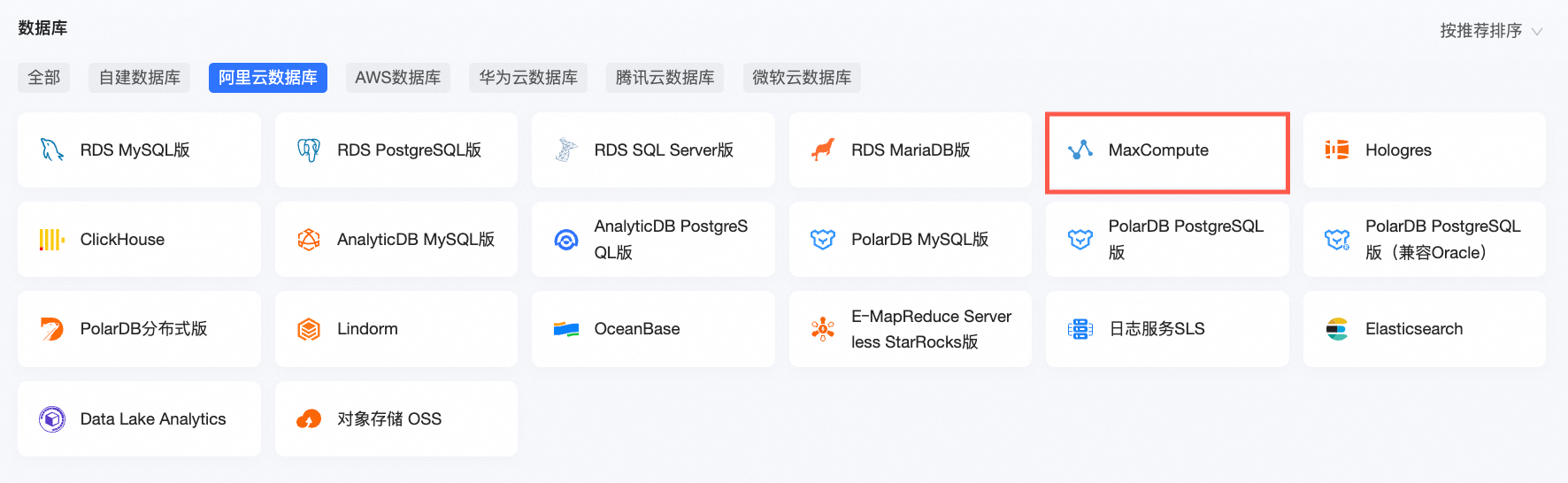1568x483 pixels.
Task: Switch to the 腾讯云数据库 tab
Action: [x=665, y=78]
